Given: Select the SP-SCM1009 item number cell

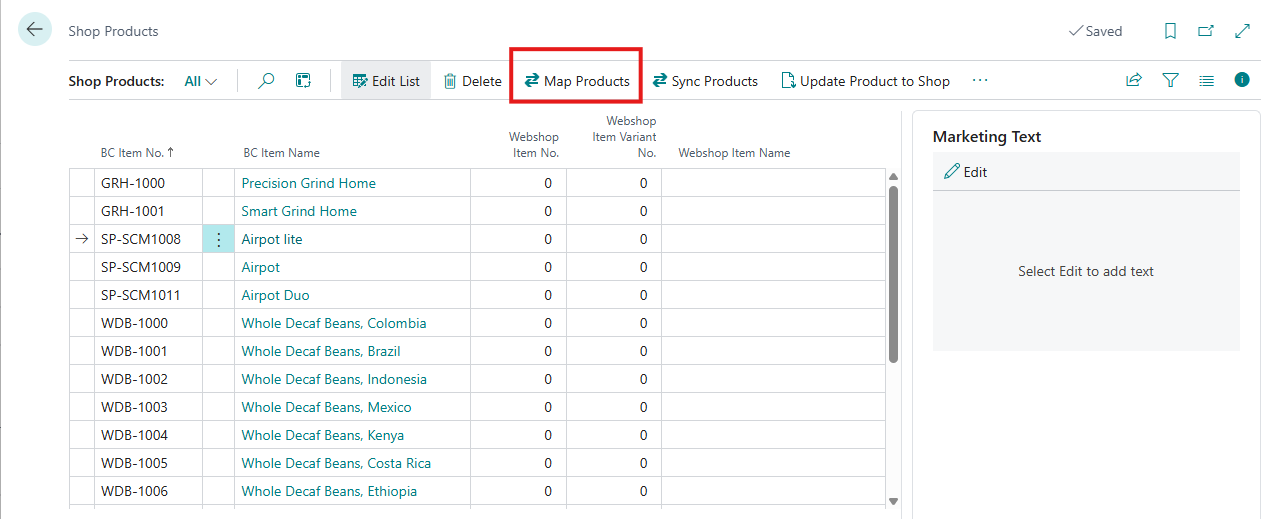Looking at the screenshot, I should point(148,267).
